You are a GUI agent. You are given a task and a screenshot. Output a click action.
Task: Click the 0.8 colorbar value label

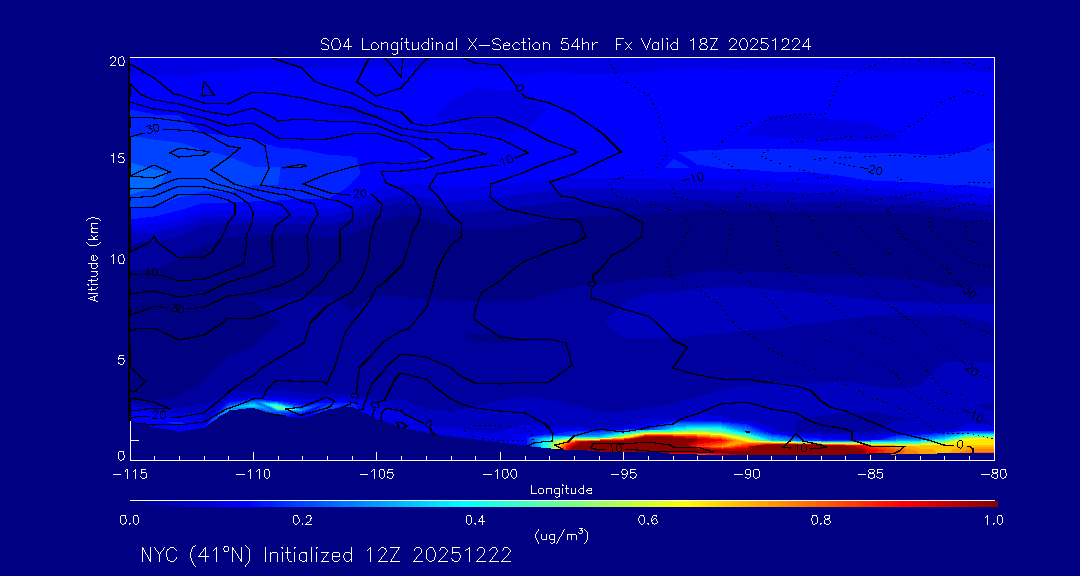821,520
